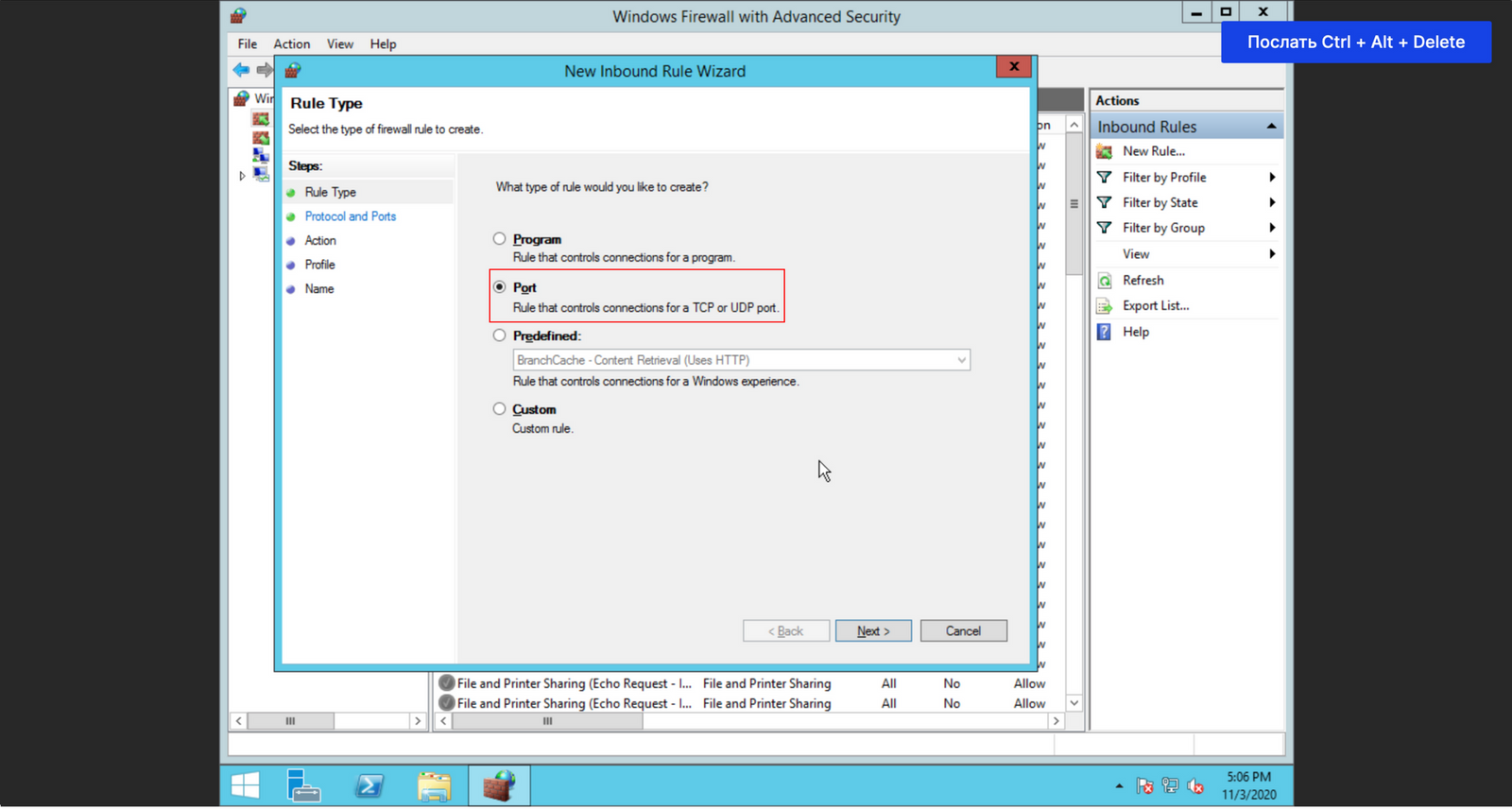Viewport: 1512px width, 809px height.
Task: Collapse the Inbound Rules actions section
Action: pyautogui.click(x=1272, y=127)
